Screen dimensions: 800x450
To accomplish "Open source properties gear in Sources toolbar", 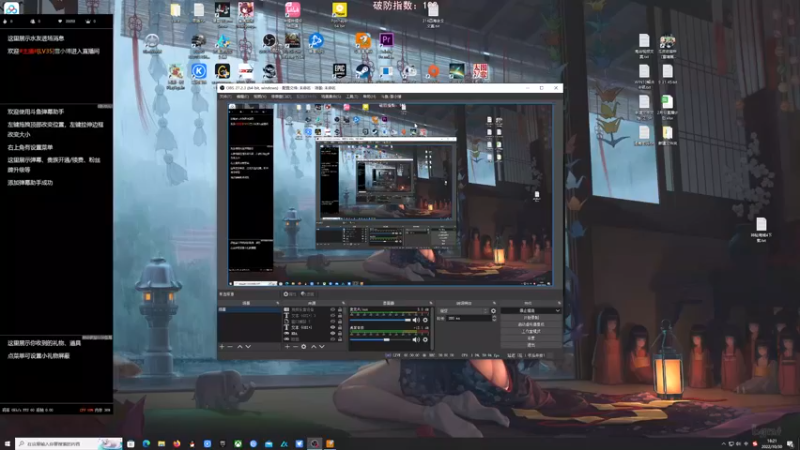I will point(304,346).
